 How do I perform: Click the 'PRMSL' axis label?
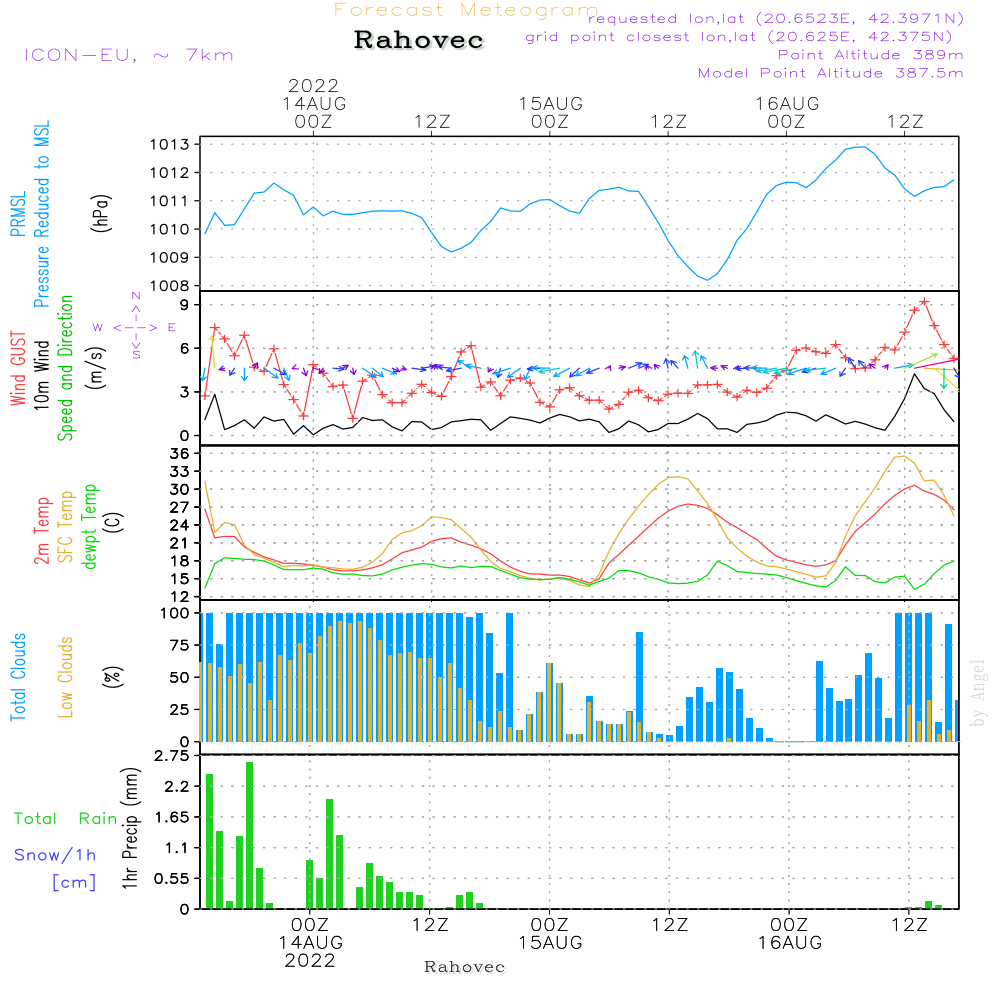[x=18, y=214]
